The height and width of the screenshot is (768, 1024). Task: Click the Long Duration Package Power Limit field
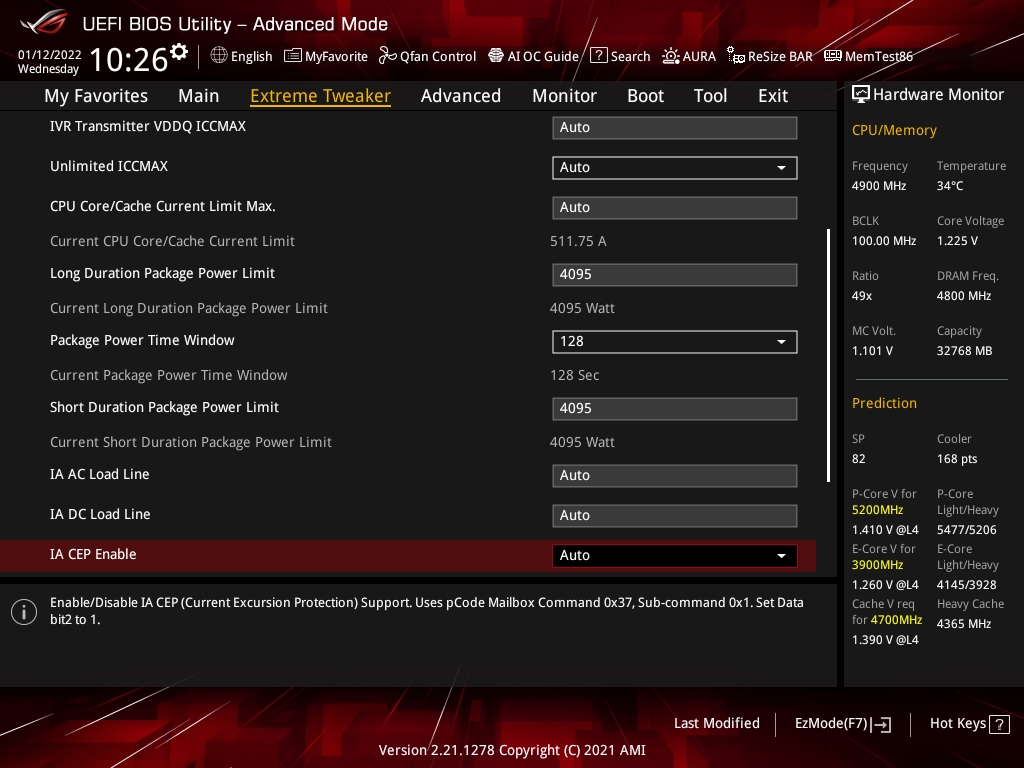(674, 275)
